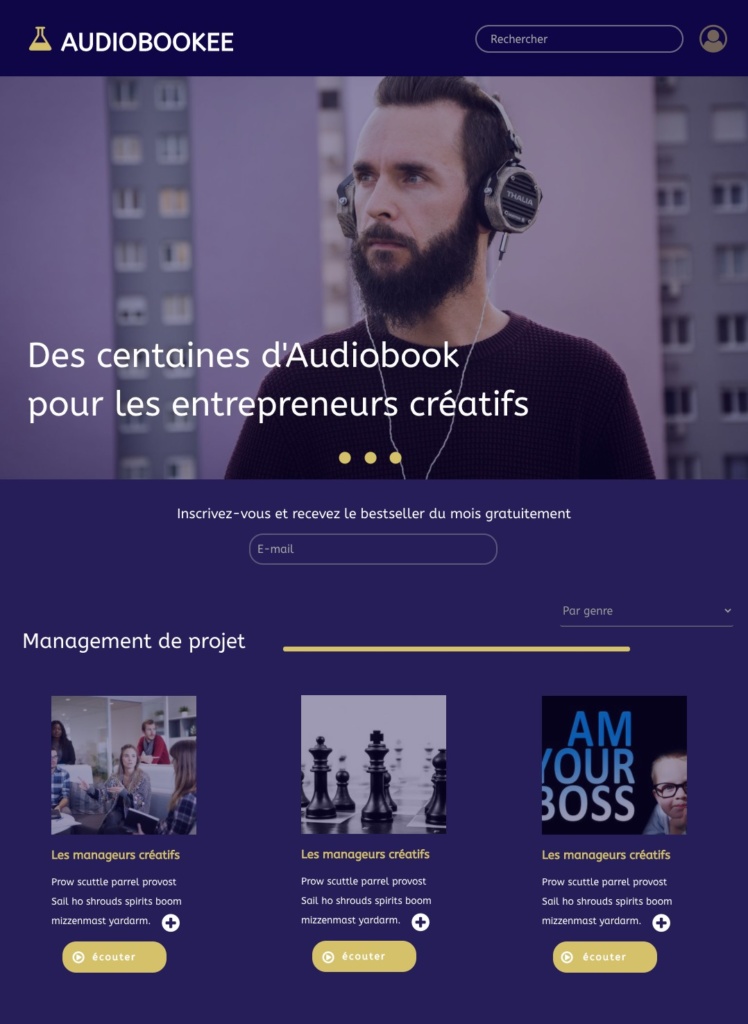Open the team meeting book thumbnail

coord(123,765)
